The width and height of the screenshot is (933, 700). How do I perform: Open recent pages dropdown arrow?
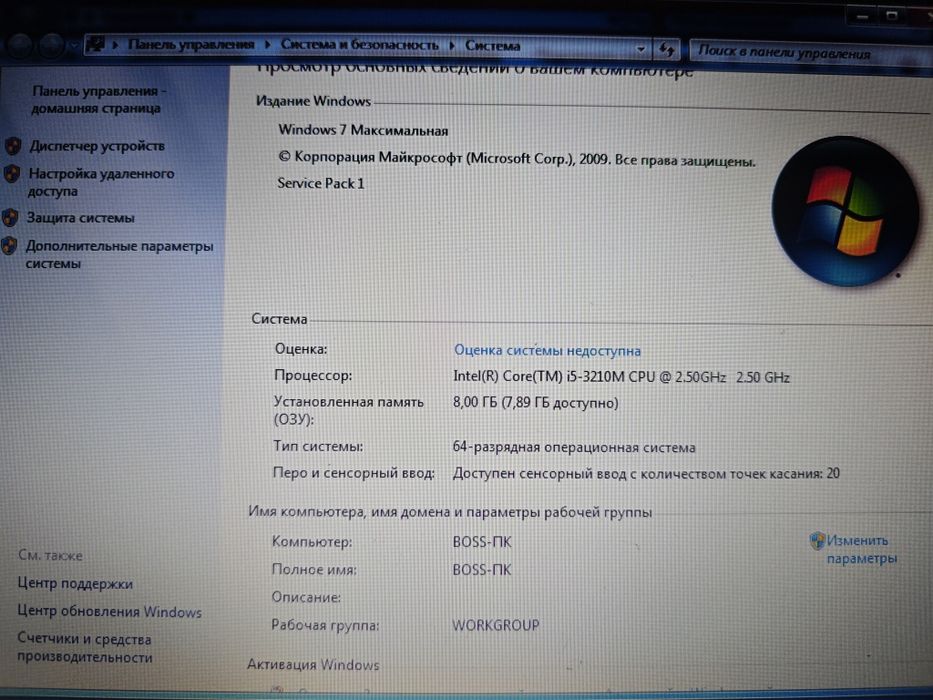73,45
